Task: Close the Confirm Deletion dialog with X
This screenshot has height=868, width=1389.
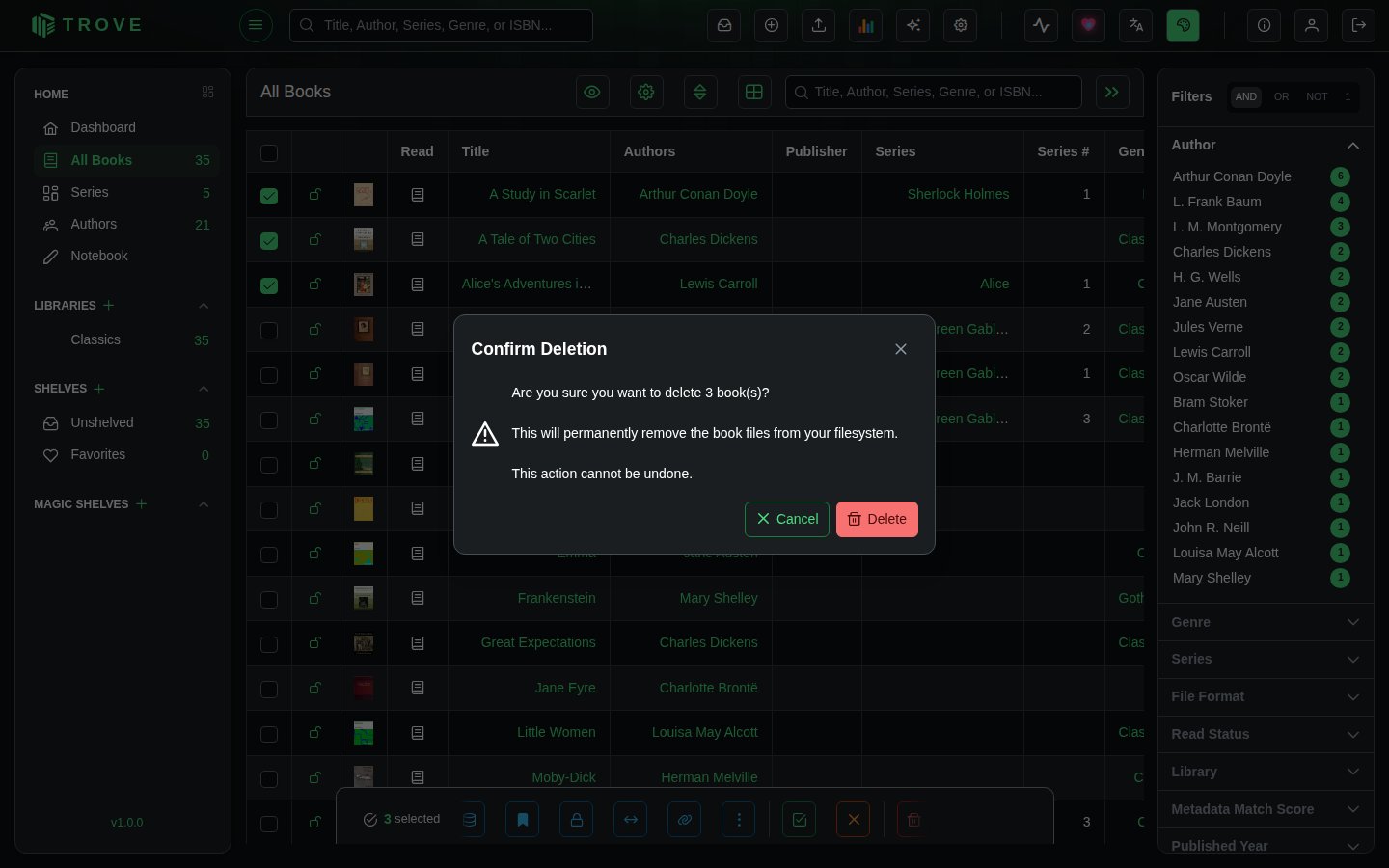Action: click(901, 349)
